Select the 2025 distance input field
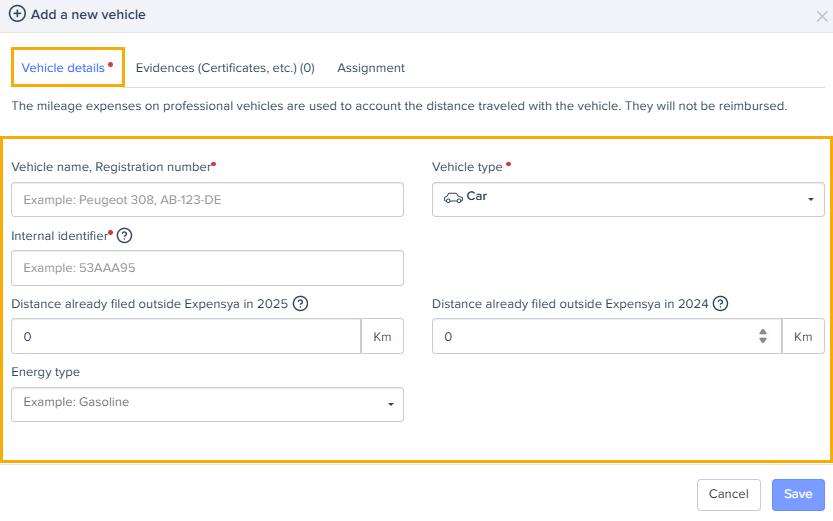Image resolution: width=833 pixels, height=521 pixels. [x=185, y=337]
